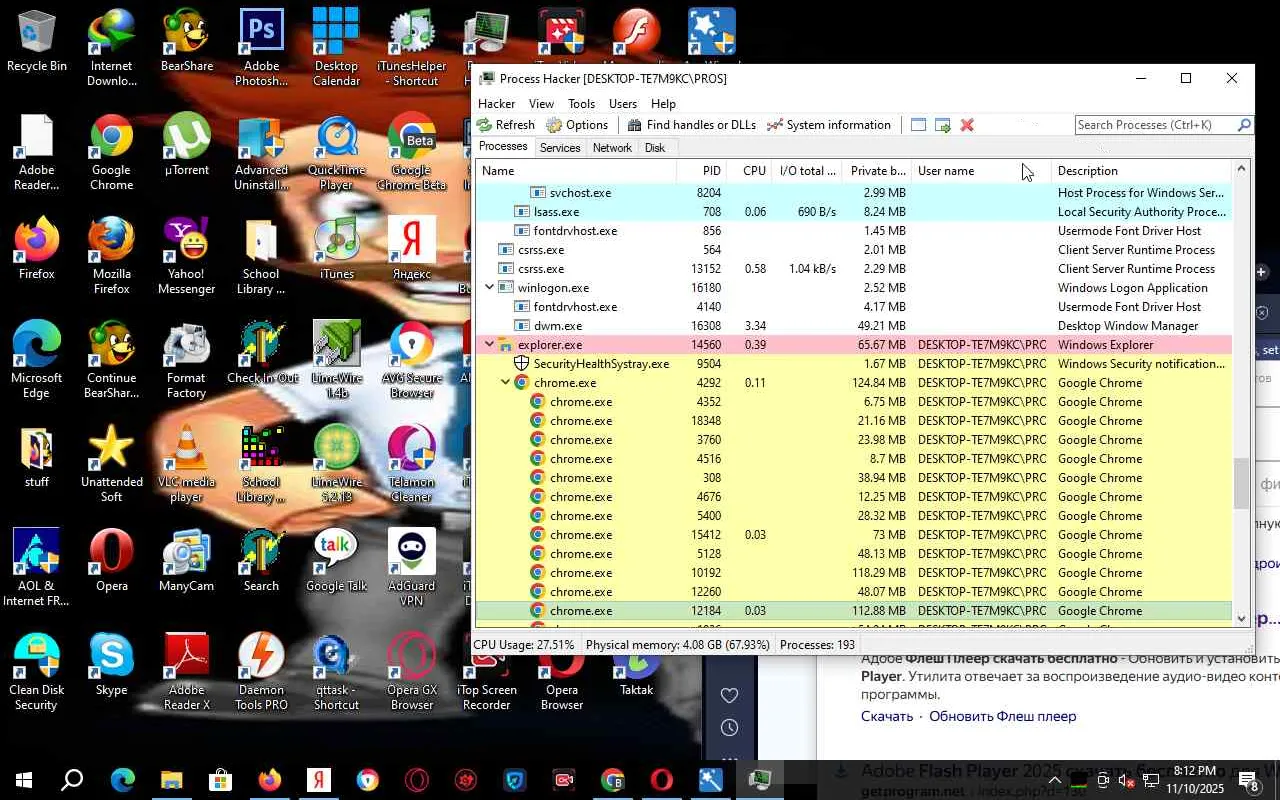This screenshot has width=1280, height=800.
Task: Open the Microsoft Store taskbar icon
Action: 221,780
